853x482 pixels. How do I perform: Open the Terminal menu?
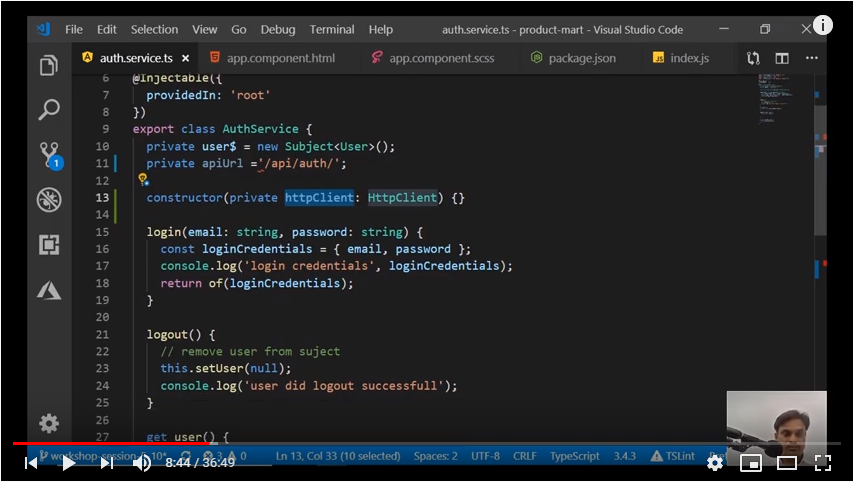(332, 29)
